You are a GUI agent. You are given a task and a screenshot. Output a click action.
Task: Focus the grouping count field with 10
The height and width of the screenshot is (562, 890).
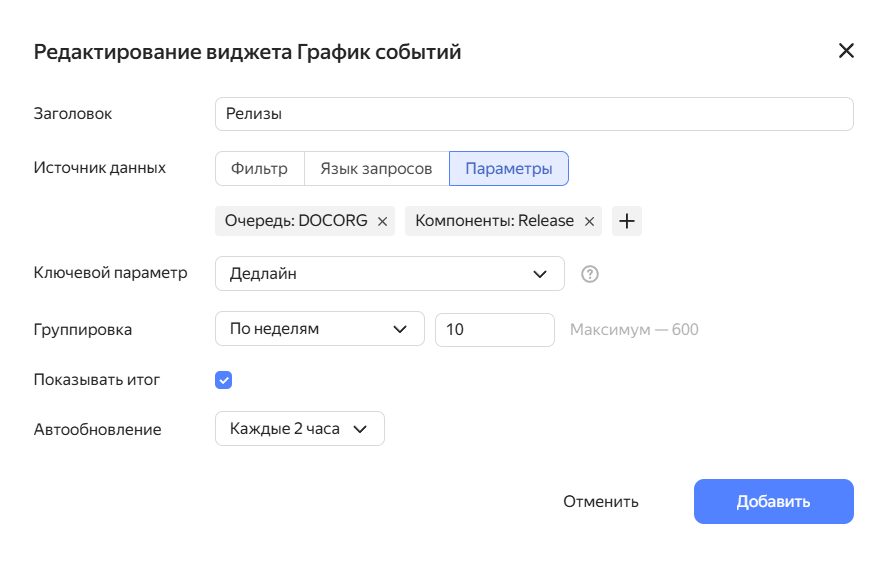pyautogui.click(x=494, y=329)
